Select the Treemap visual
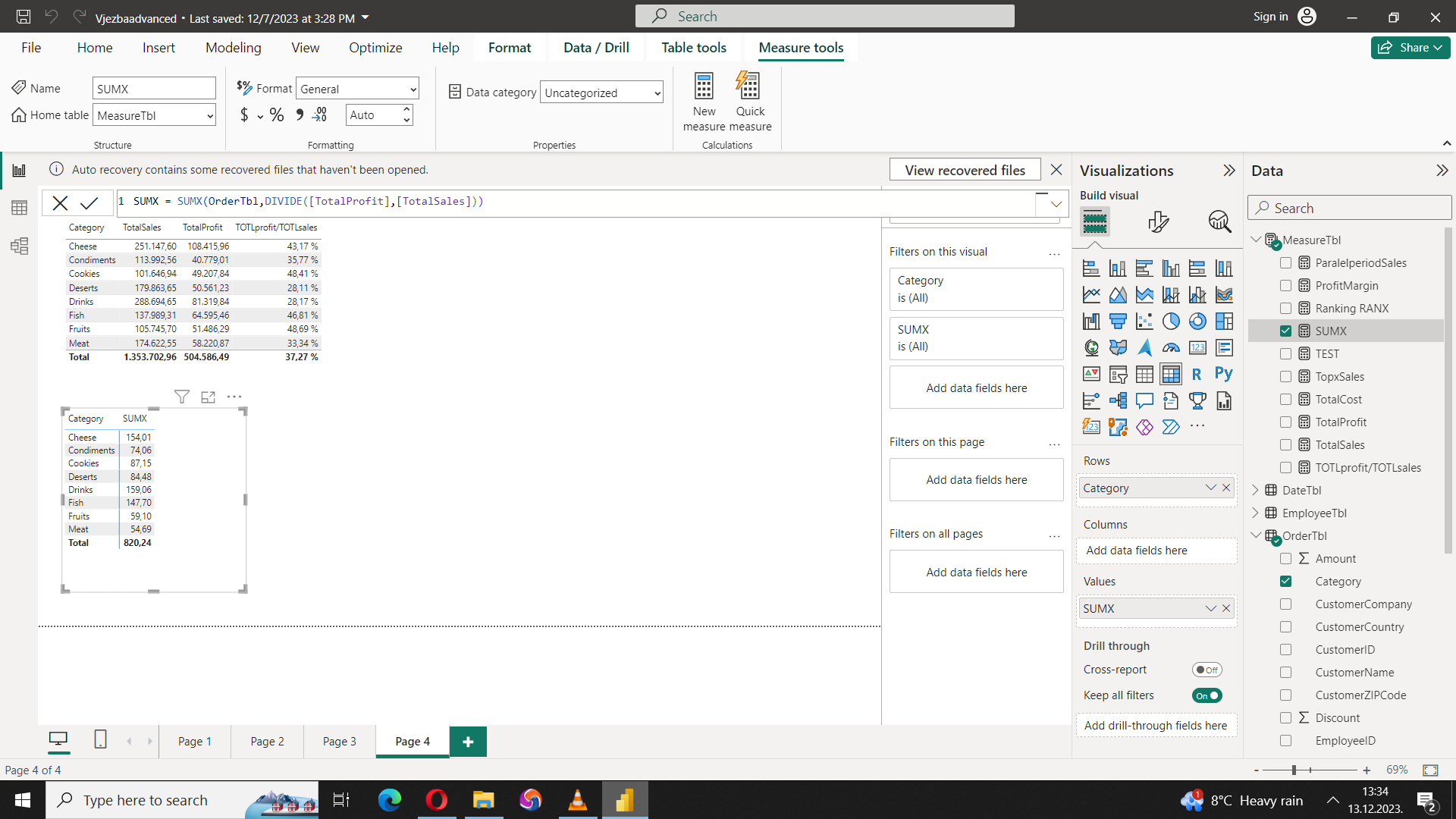1456x819 pixels. pos(1224,321)
